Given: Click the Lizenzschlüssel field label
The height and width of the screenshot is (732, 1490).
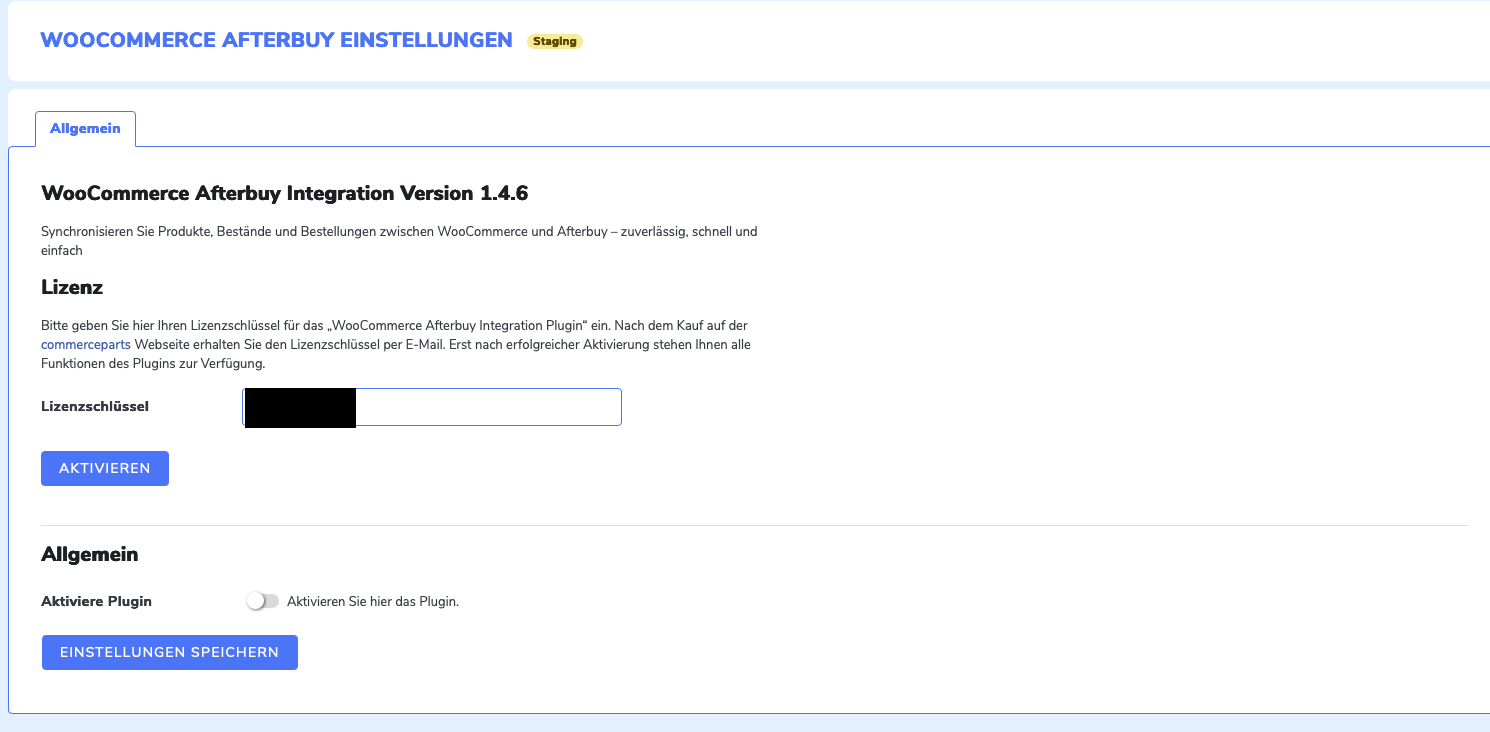Looking at the screenshot, I should click(95, 407).
